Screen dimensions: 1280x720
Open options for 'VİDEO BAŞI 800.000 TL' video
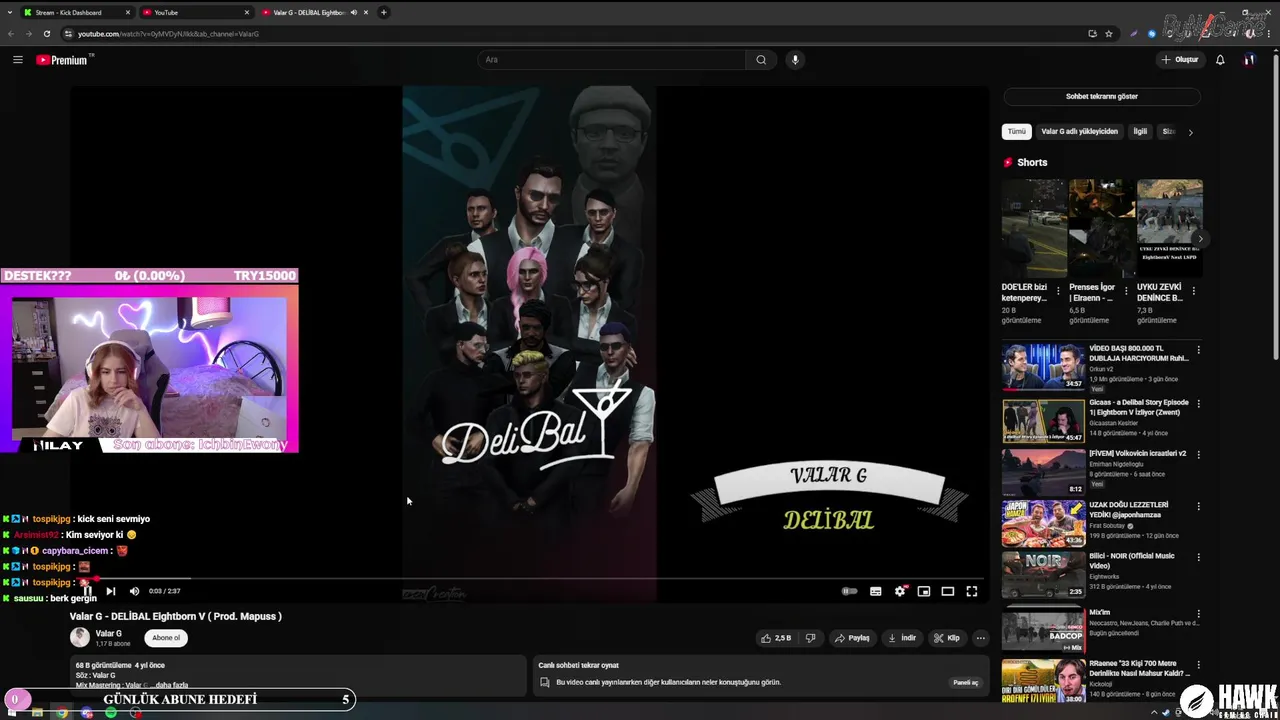tap(1198, 350)
